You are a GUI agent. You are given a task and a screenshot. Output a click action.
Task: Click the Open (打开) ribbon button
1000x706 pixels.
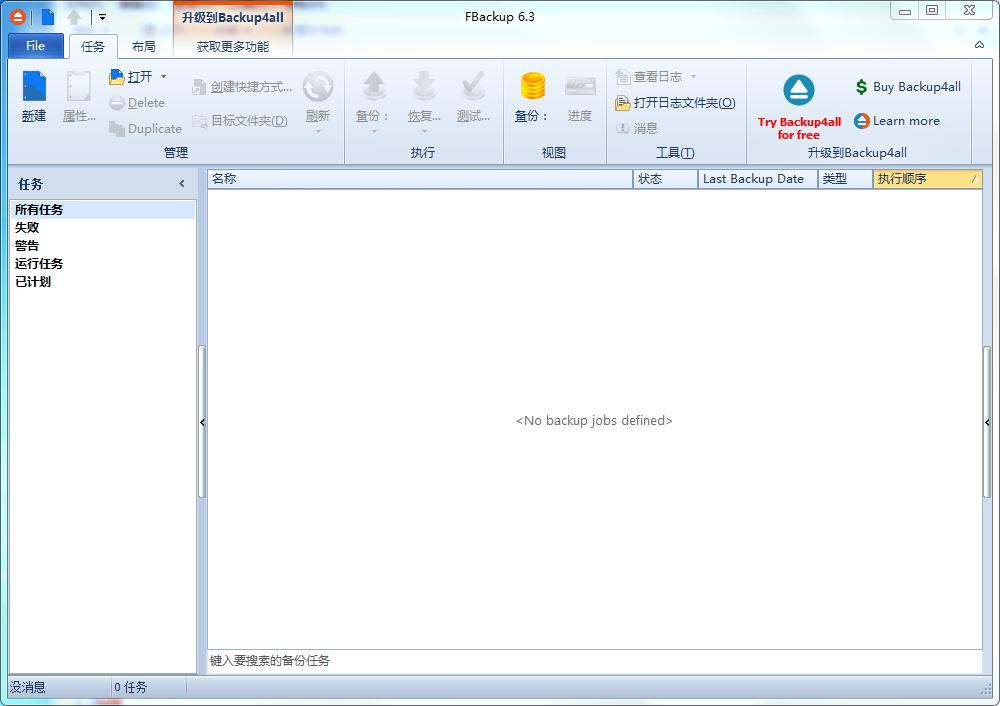tap(131, 77)
